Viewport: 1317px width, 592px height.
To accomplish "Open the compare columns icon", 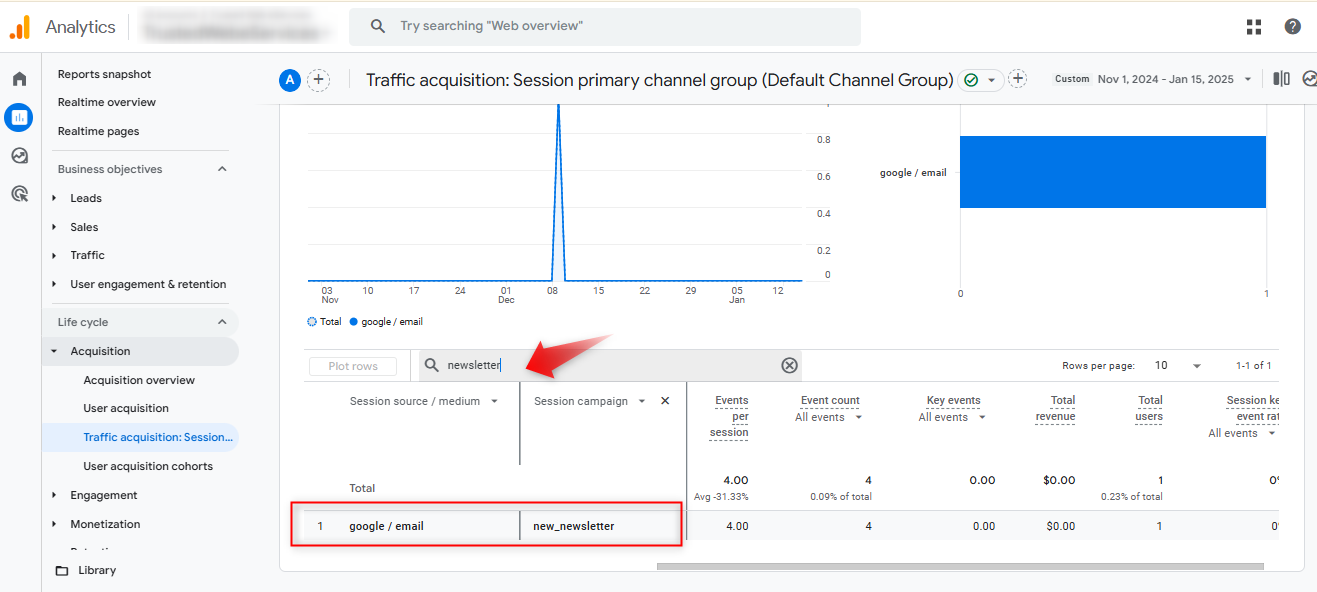I will click(1282, 79).
